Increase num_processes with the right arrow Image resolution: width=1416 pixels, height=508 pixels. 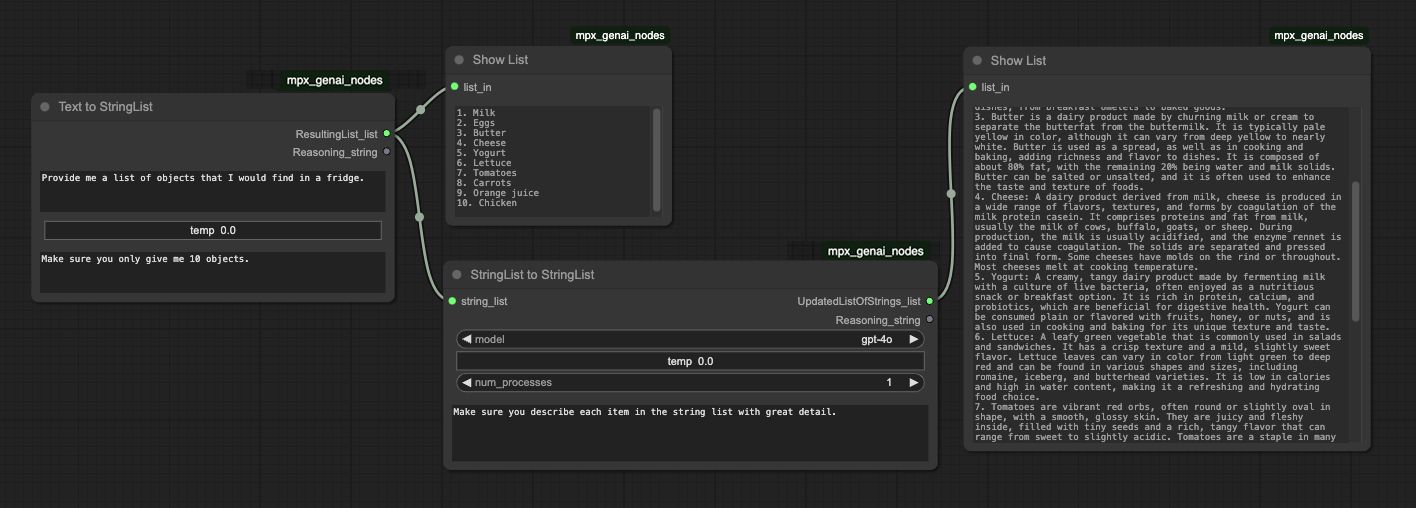coord(914,382)
